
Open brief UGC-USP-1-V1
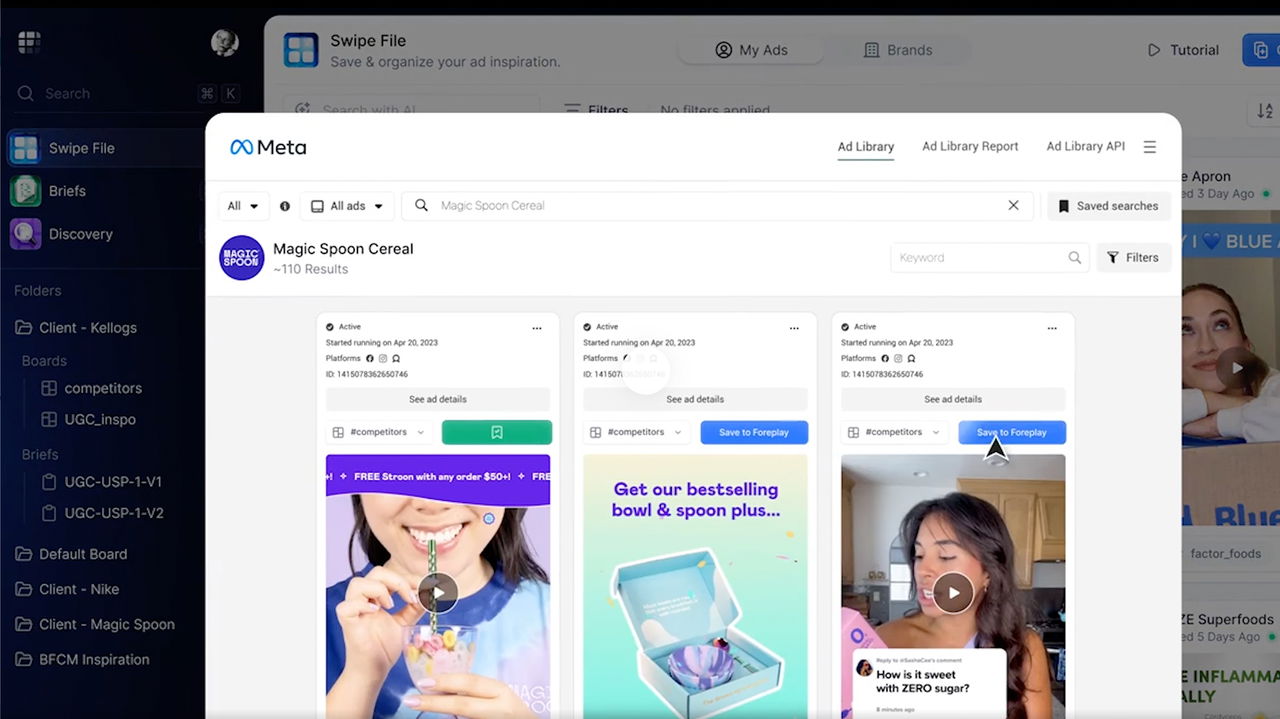[113, 481]
